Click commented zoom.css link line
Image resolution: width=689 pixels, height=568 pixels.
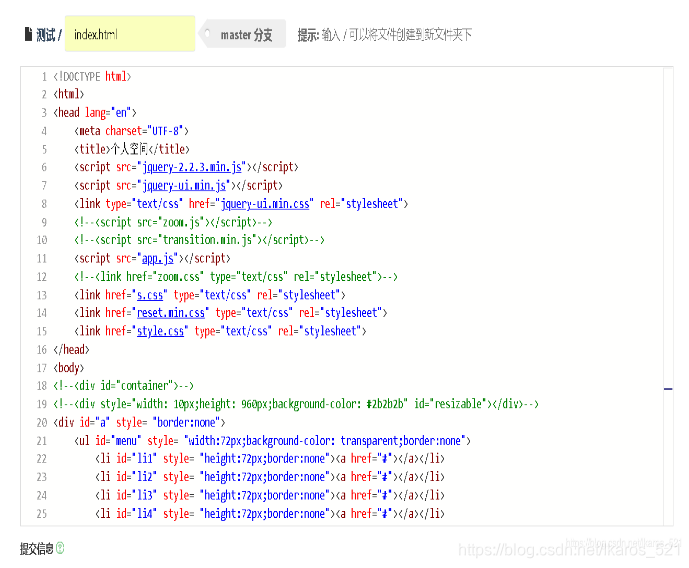point(236,277)
